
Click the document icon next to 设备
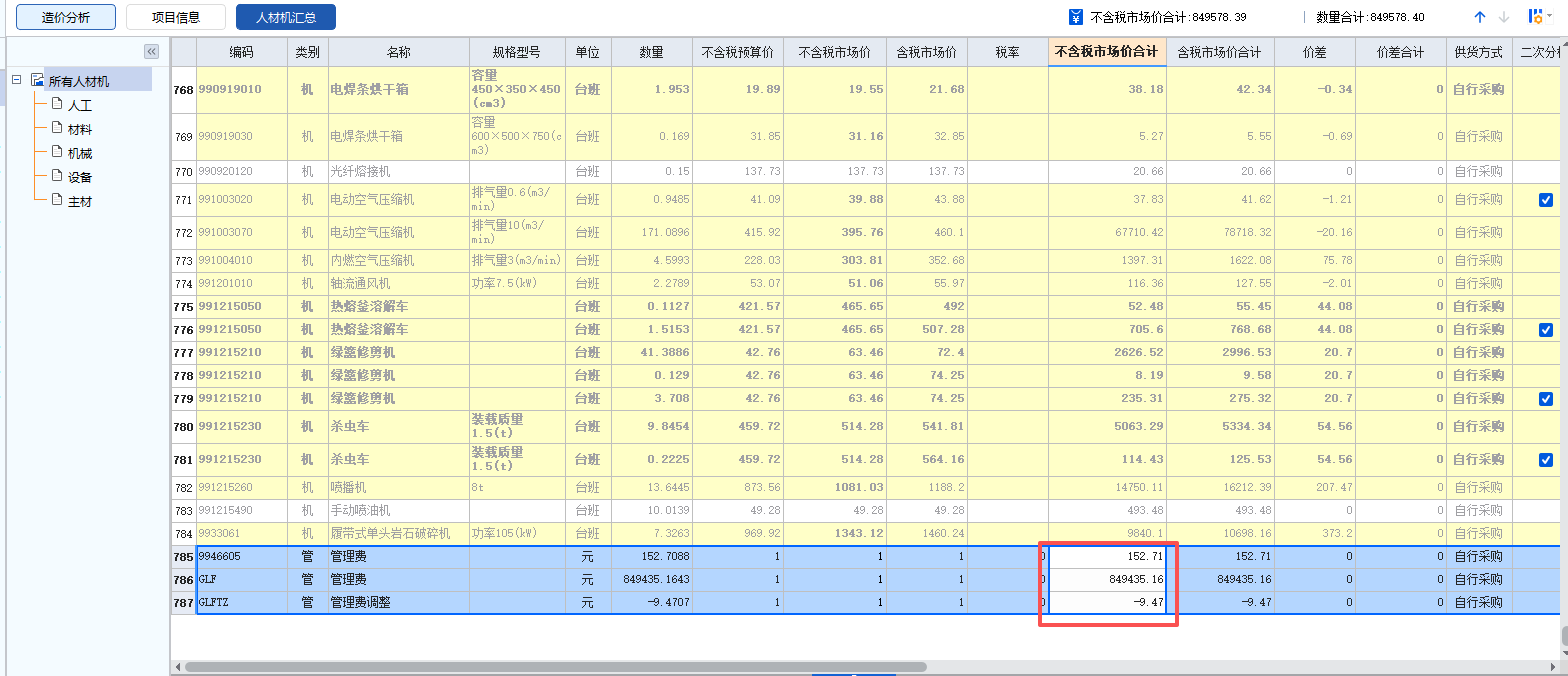57,176
